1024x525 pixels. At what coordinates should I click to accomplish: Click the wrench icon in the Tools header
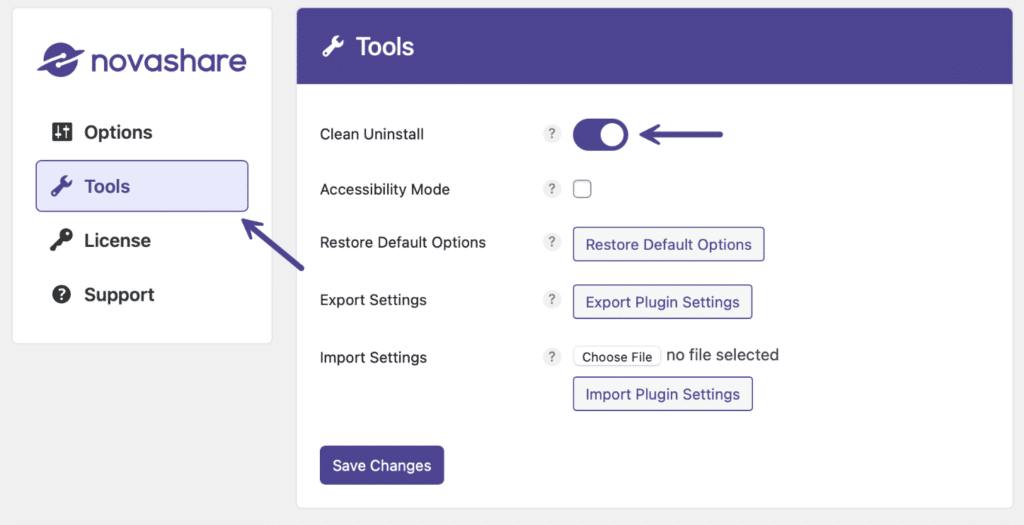pos(333,46)
